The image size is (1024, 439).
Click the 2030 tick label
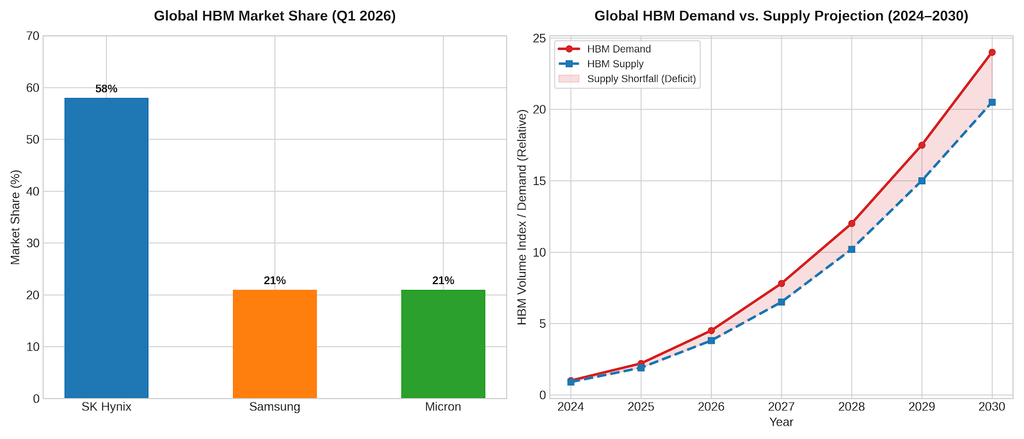pyautogui.click(x=992, y=407)
